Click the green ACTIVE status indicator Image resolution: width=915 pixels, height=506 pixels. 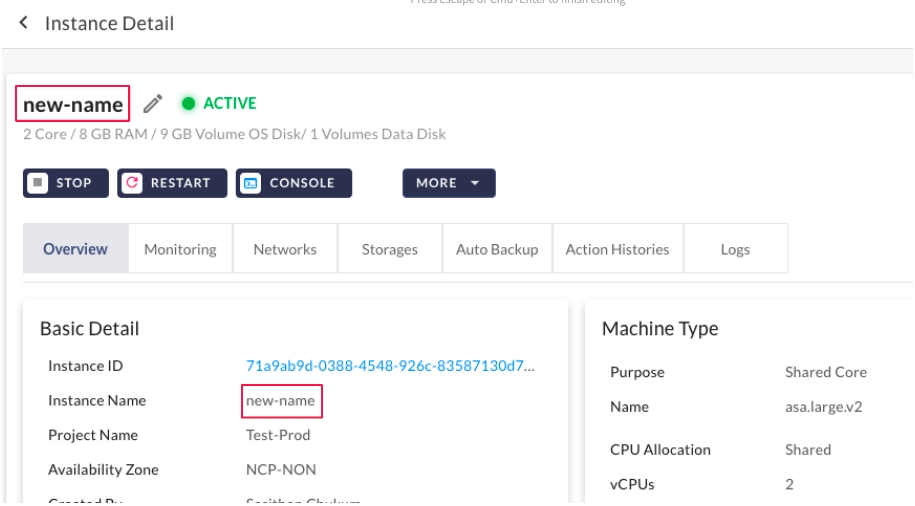(x=218, y=103)
